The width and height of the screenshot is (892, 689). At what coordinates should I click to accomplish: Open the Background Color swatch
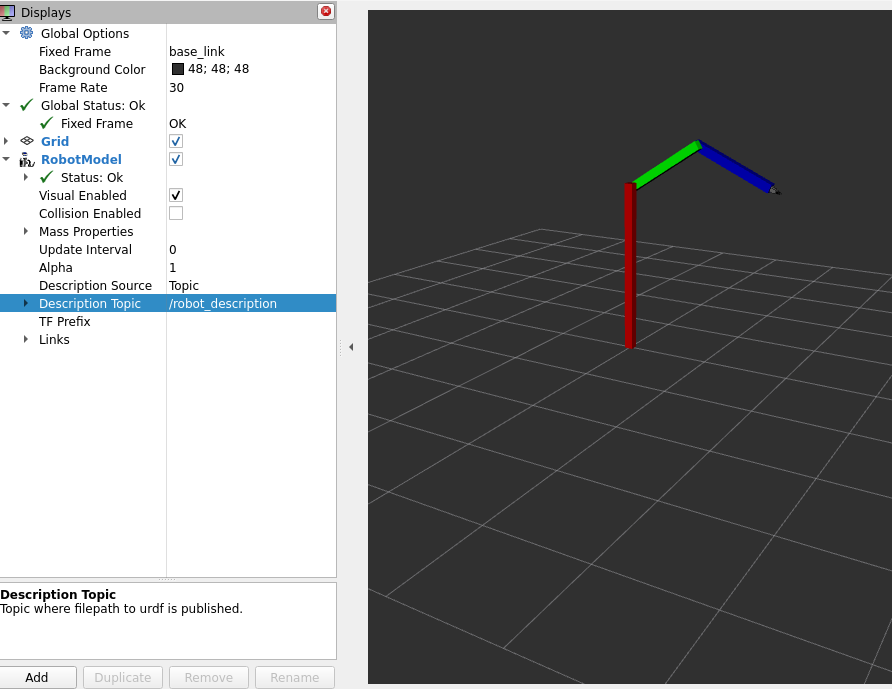(x=178, y=69)
